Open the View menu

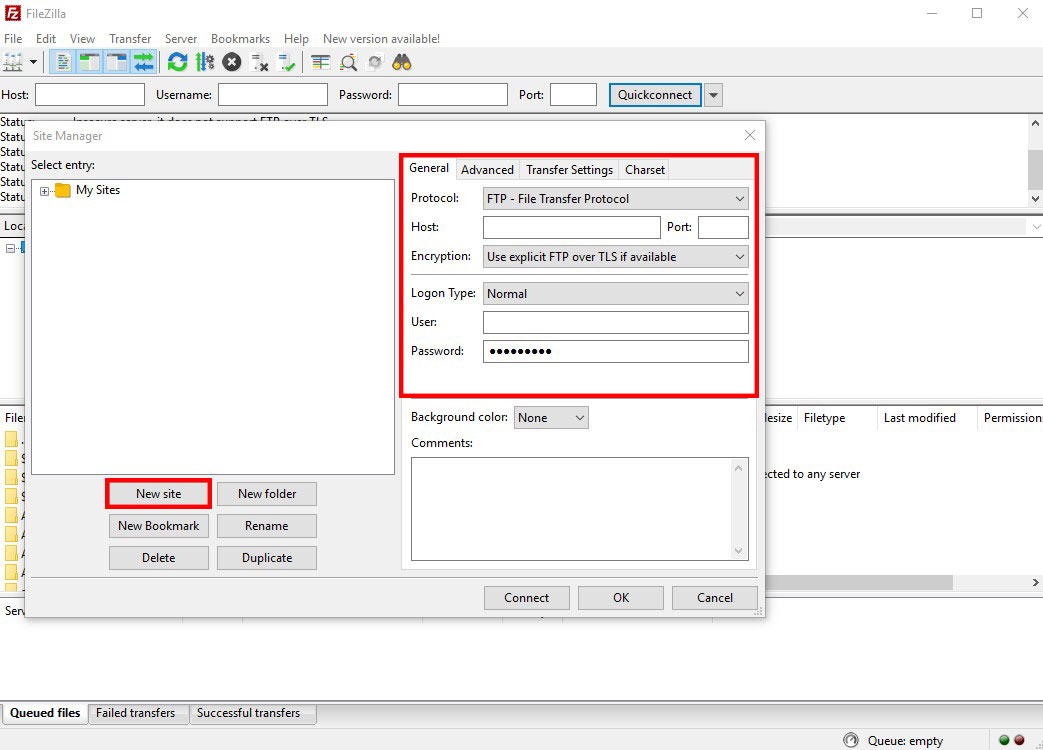pyautogui.click(x=82, y=39)
